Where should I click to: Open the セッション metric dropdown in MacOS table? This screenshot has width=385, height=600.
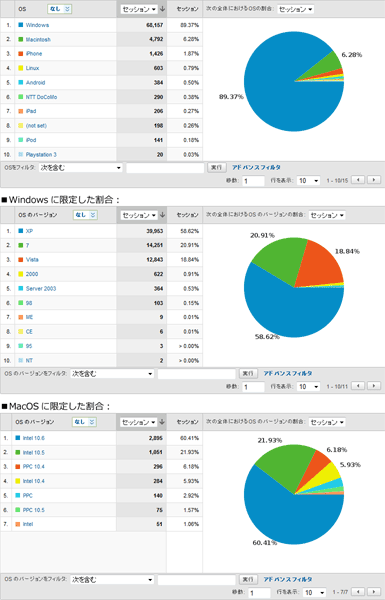139,422
